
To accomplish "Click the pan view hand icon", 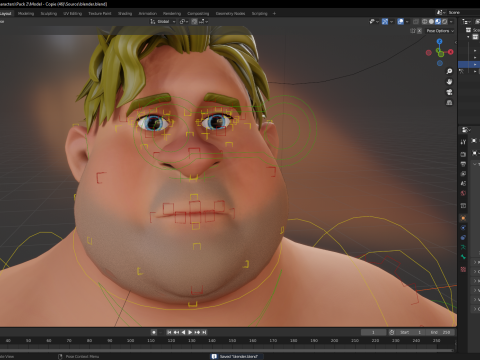I will click(x=449, y=82).
